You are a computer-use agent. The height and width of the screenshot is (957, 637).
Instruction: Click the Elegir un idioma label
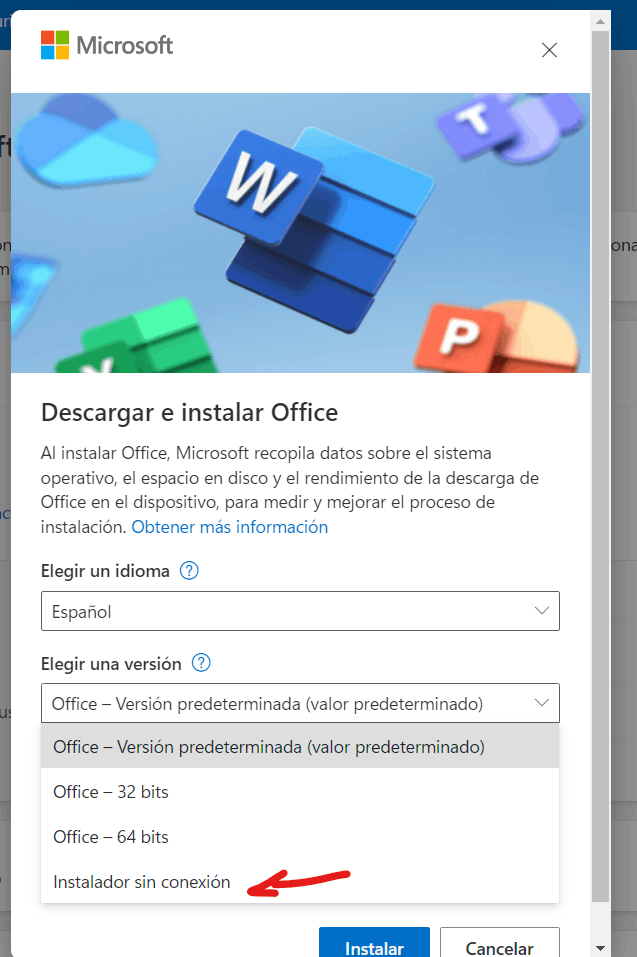[105, 571]
